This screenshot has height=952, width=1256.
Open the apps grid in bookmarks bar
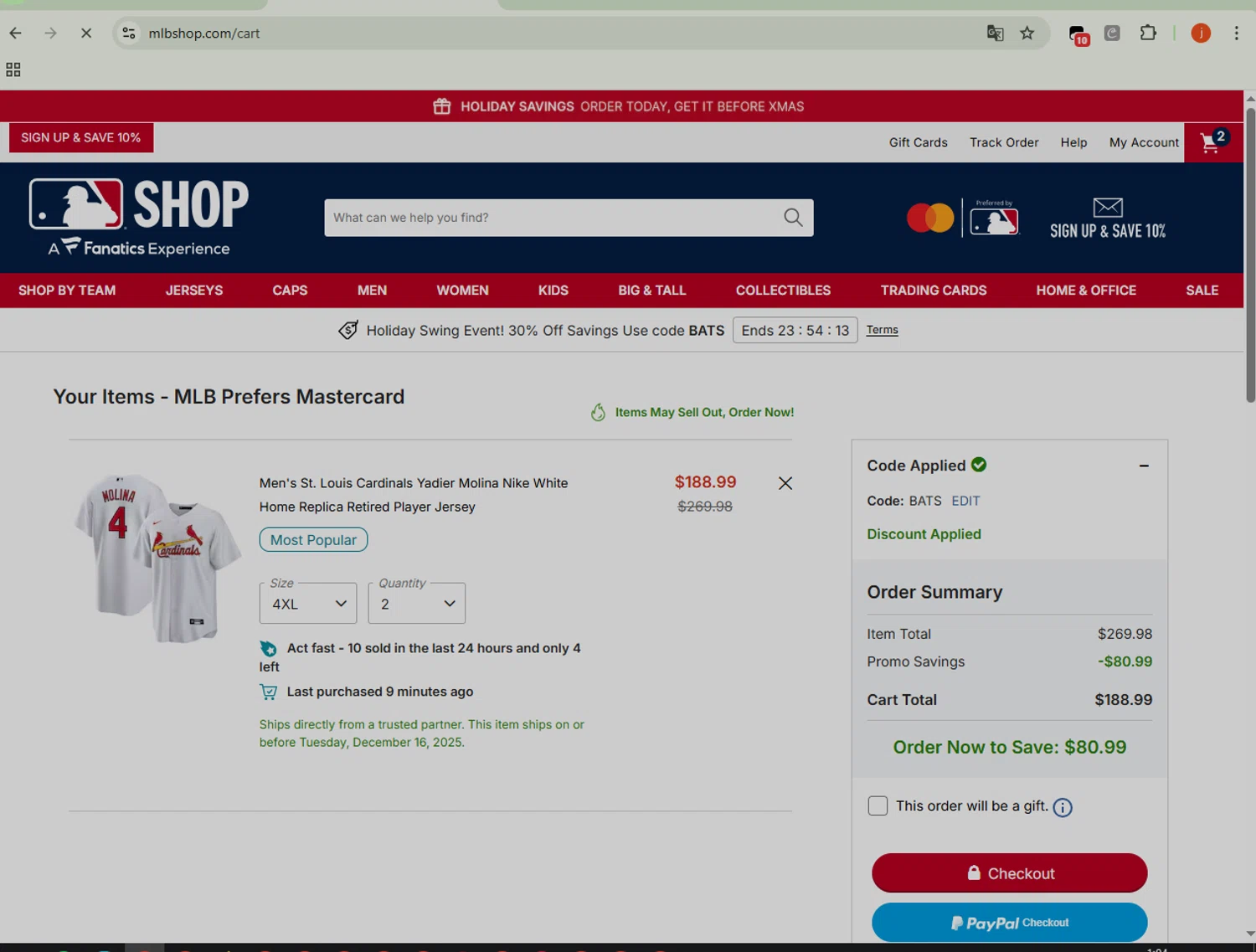tap(13, 69)
